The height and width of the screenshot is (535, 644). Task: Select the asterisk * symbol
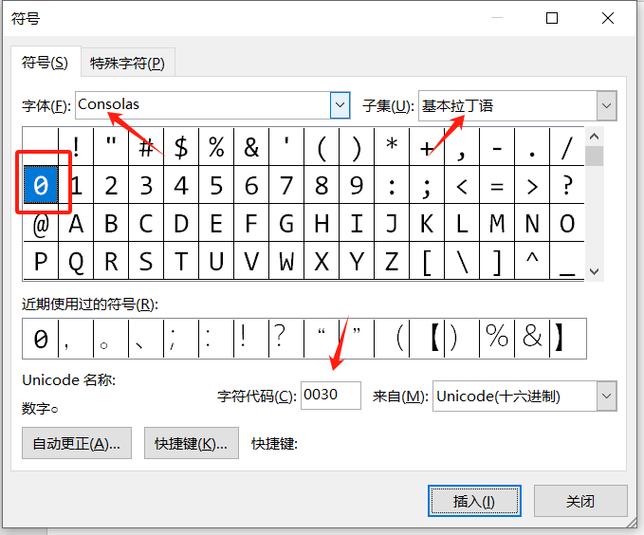(392, 147)
